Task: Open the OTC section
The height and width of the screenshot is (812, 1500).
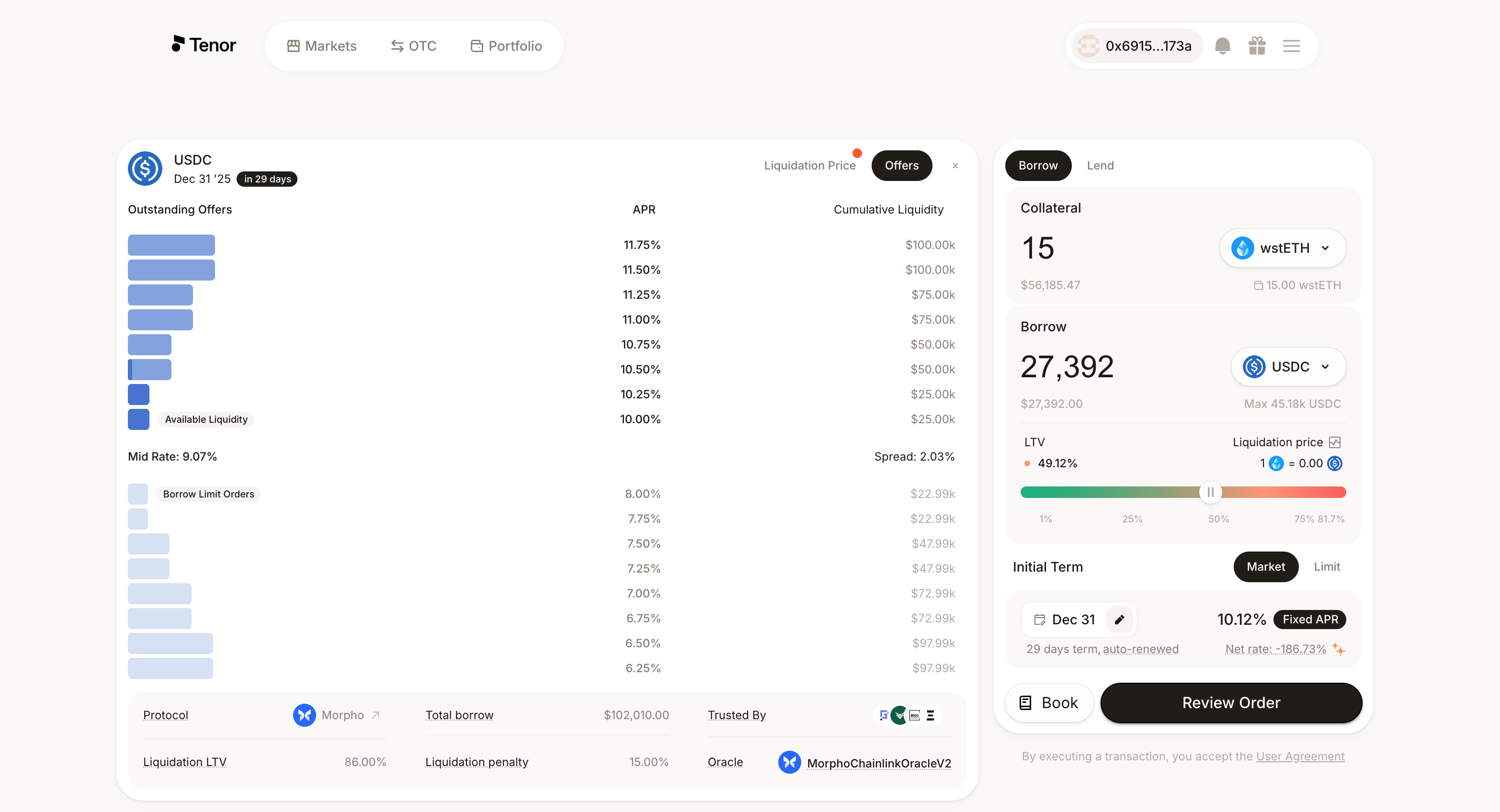Action: pyautogui.click(x=413, y=45)
